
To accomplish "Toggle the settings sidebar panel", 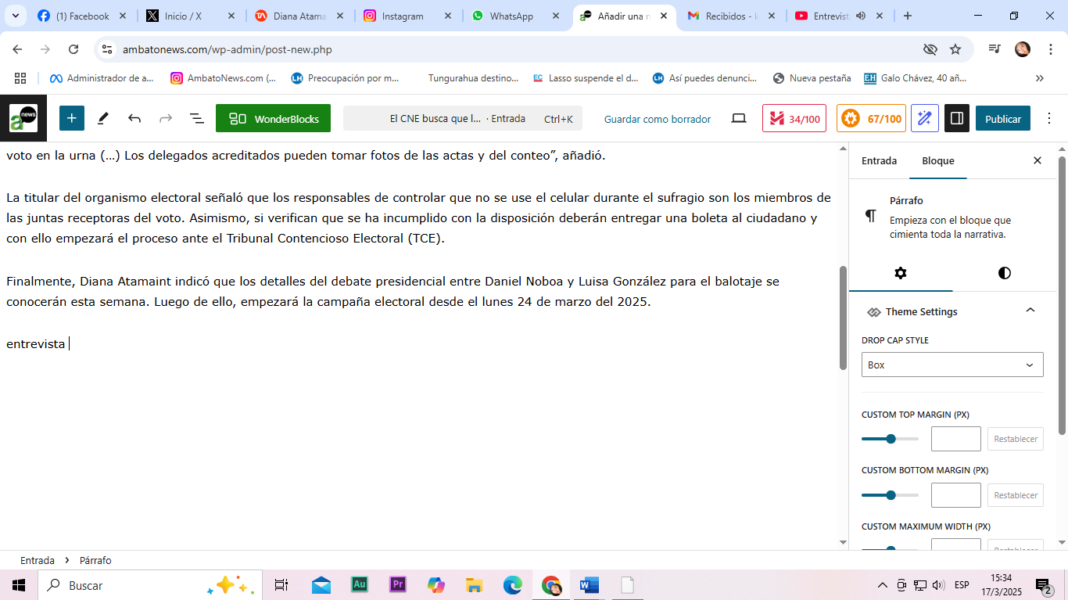I will [x=956, y=118].
